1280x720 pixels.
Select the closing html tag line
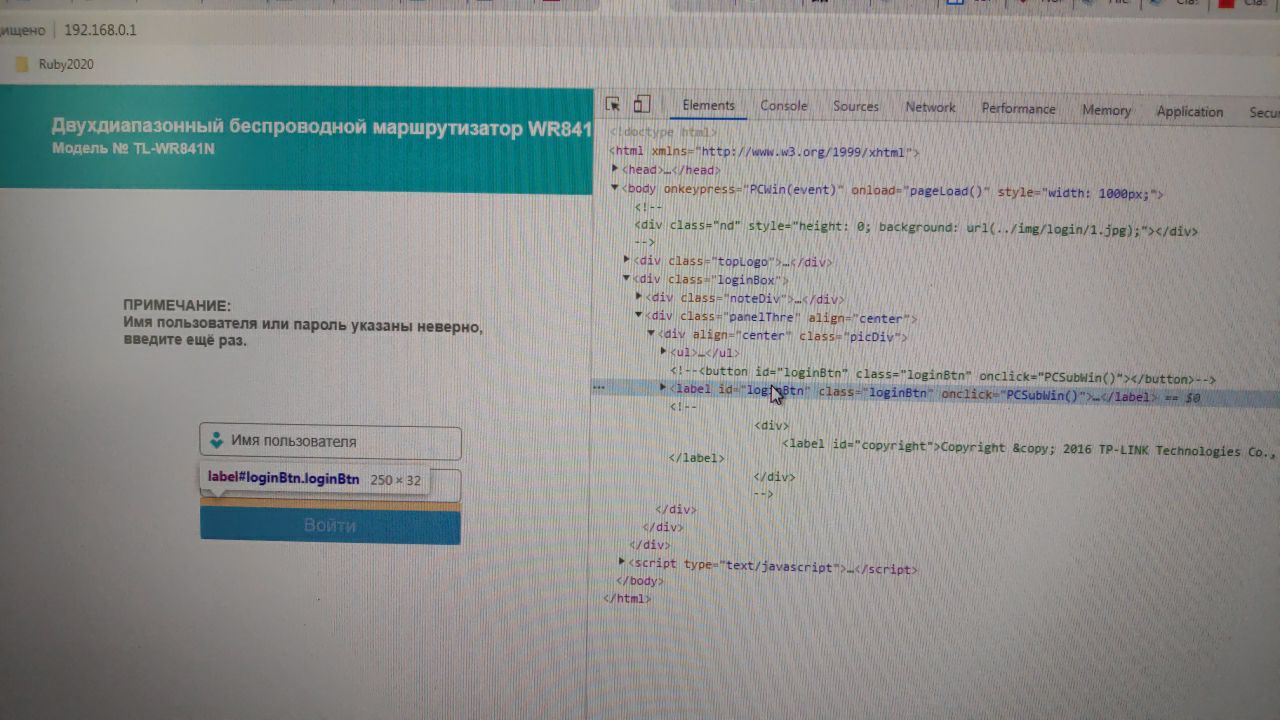tap(627, 598)
